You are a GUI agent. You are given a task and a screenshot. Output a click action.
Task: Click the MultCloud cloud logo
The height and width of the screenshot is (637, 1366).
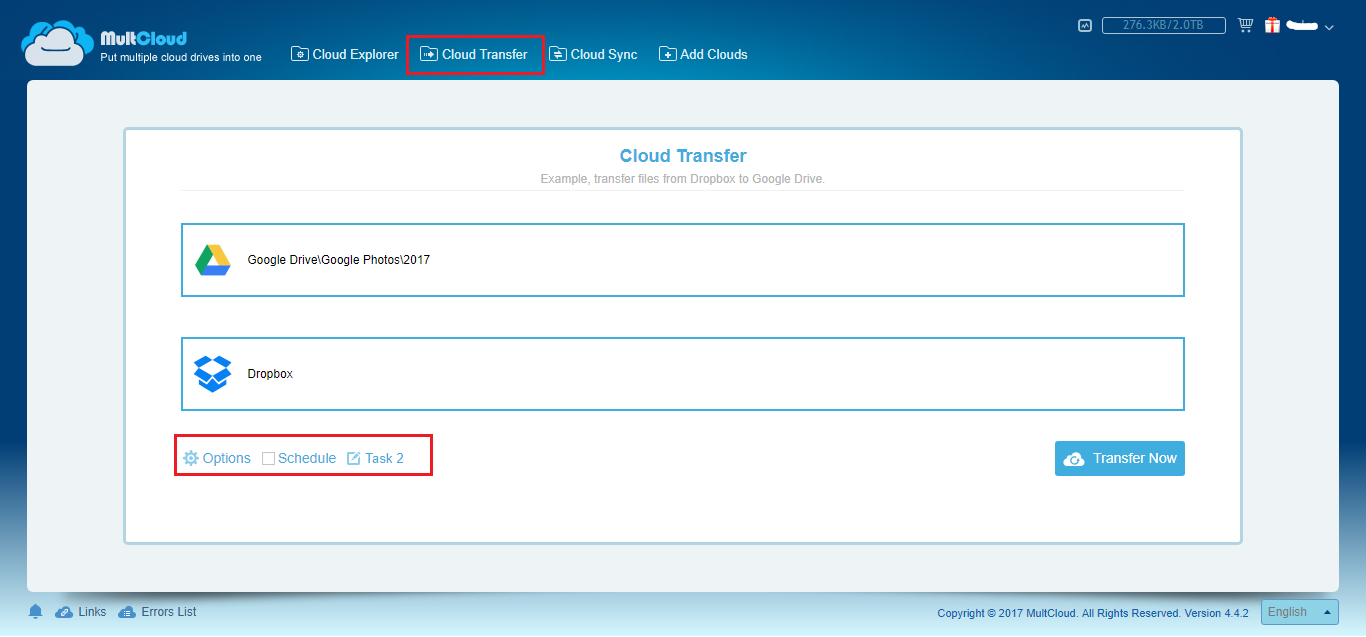point(58,43)
